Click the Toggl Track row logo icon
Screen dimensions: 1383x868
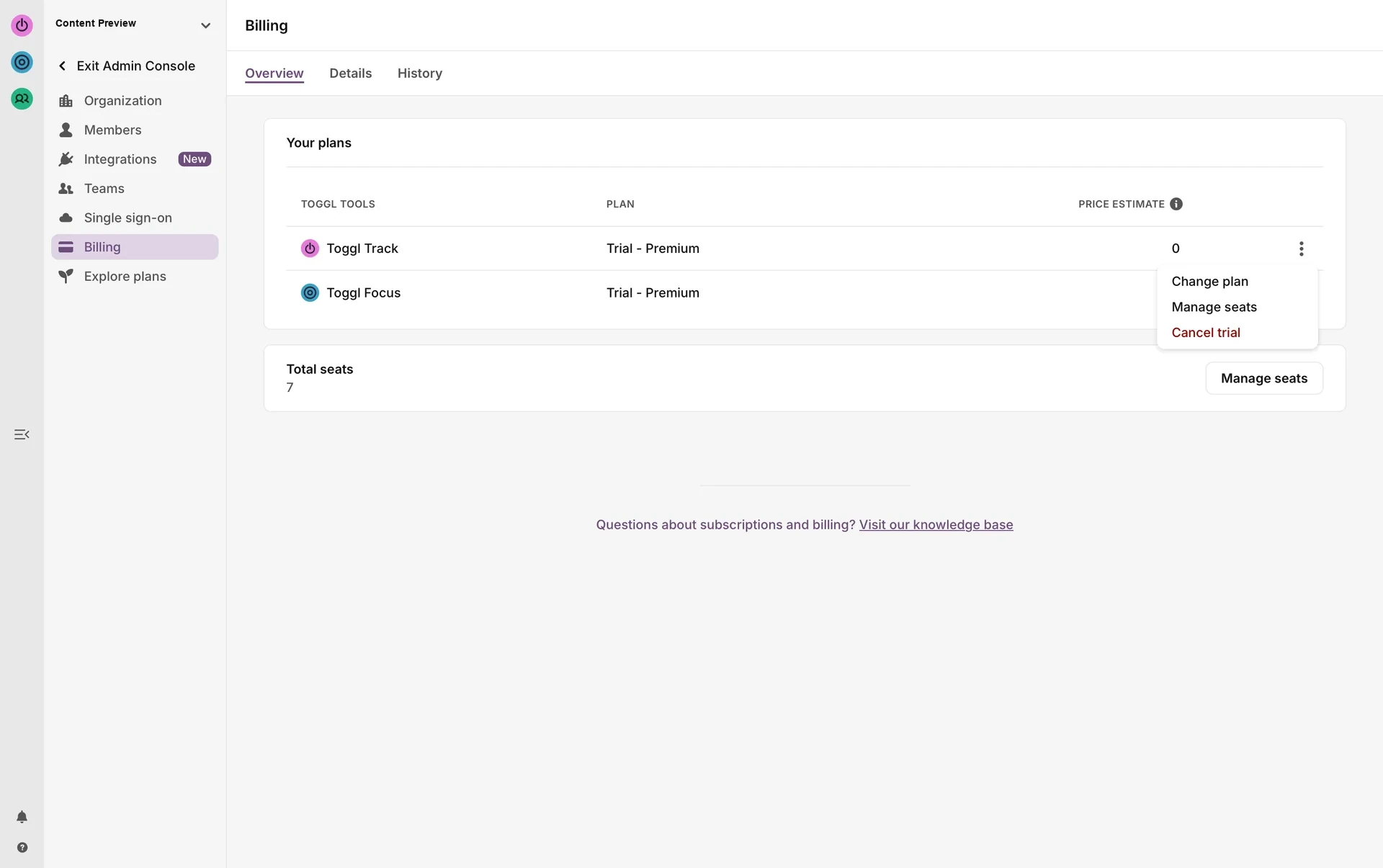click(x=310, y=249)
